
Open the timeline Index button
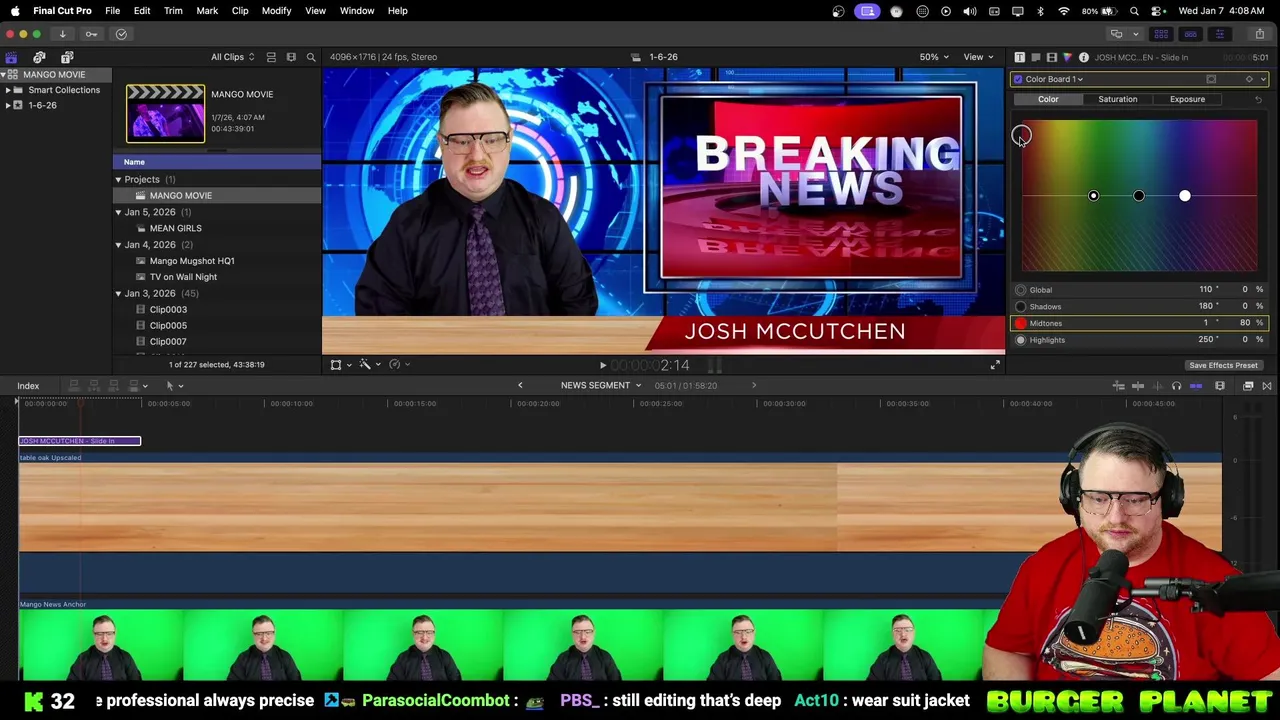28,386
